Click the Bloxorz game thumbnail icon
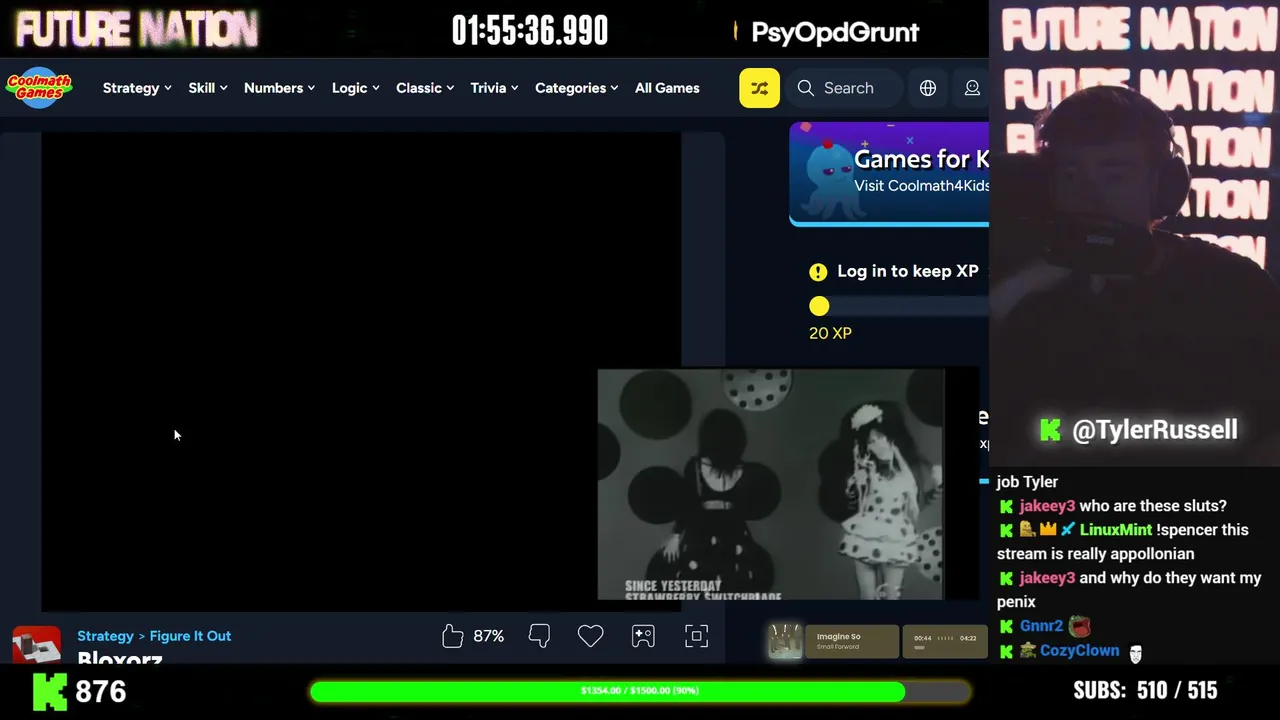 pos(36,645)
